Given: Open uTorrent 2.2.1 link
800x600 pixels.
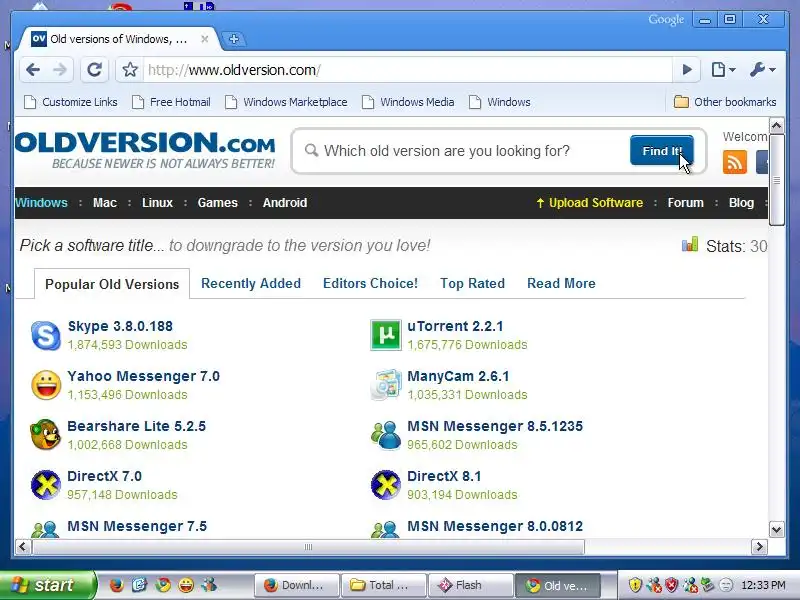Looking at the screenshot, I should tap(455, 326).
